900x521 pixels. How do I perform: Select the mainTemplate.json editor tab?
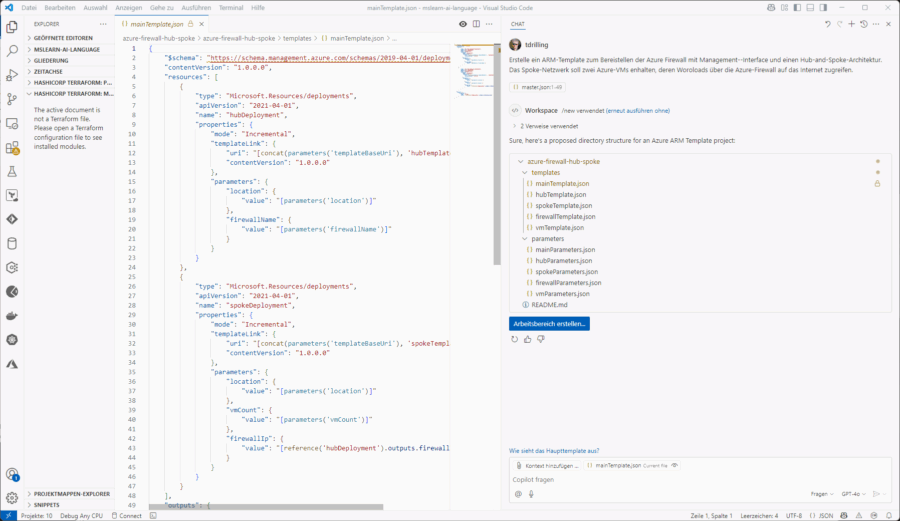162,24
